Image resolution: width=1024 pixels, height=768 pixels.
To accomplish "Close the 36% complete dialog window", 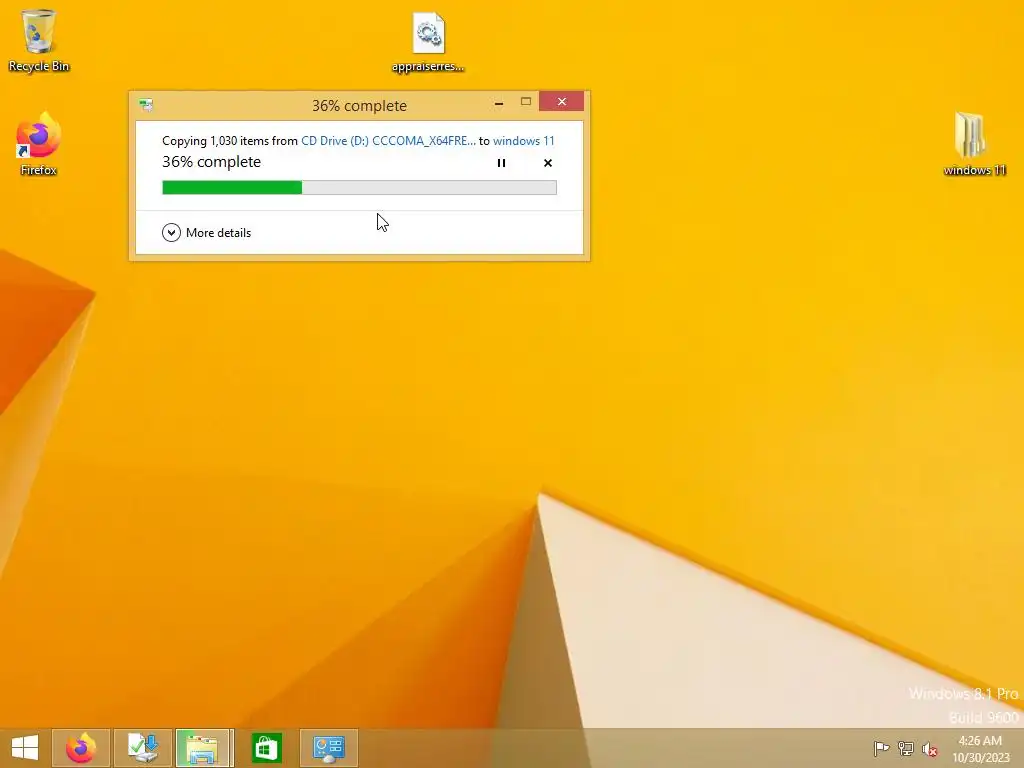I will coord(561,101).
